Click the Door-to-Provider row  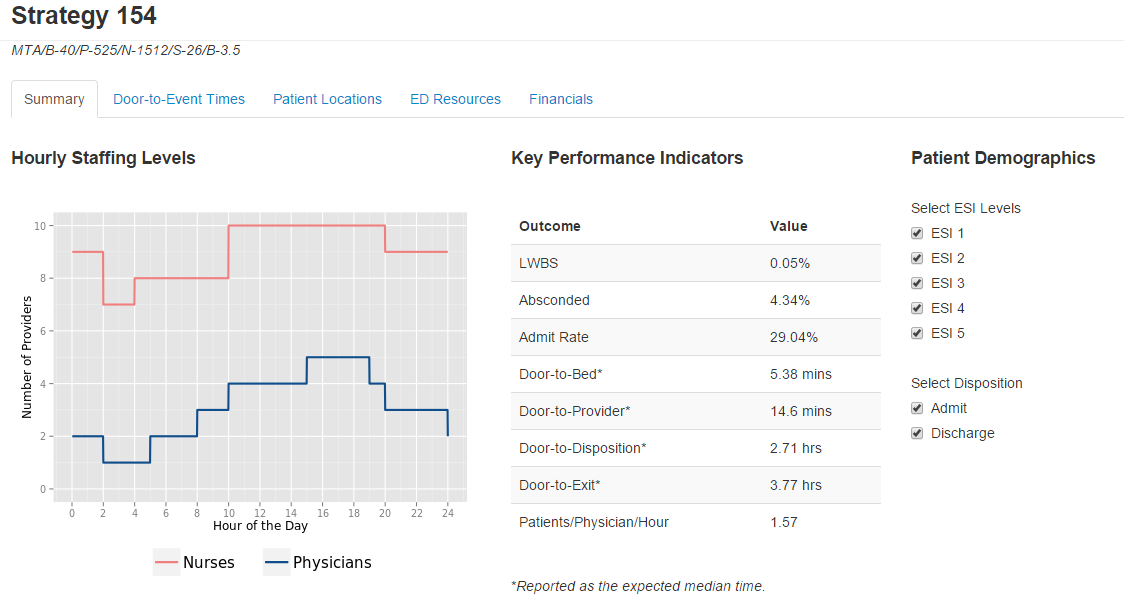point(695,411)
